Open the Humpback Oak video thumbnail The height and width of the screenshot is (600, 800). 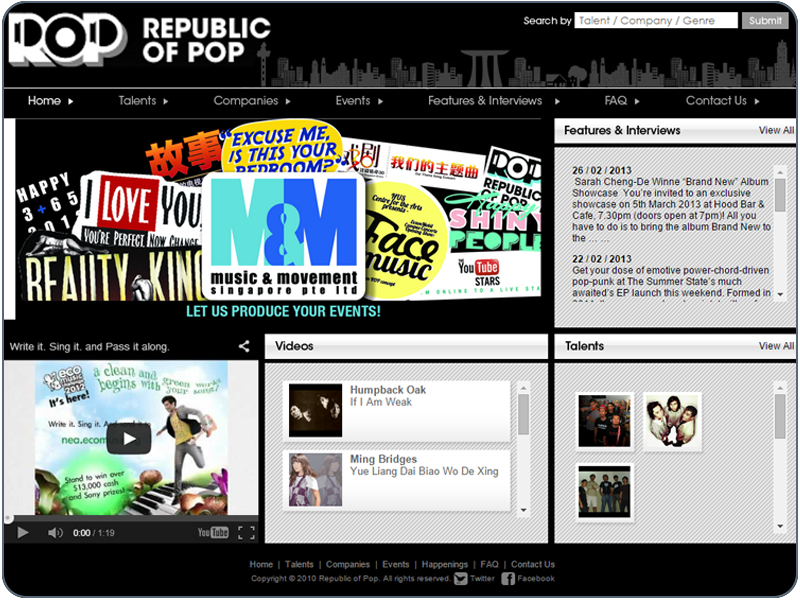(x=315, y=411)
